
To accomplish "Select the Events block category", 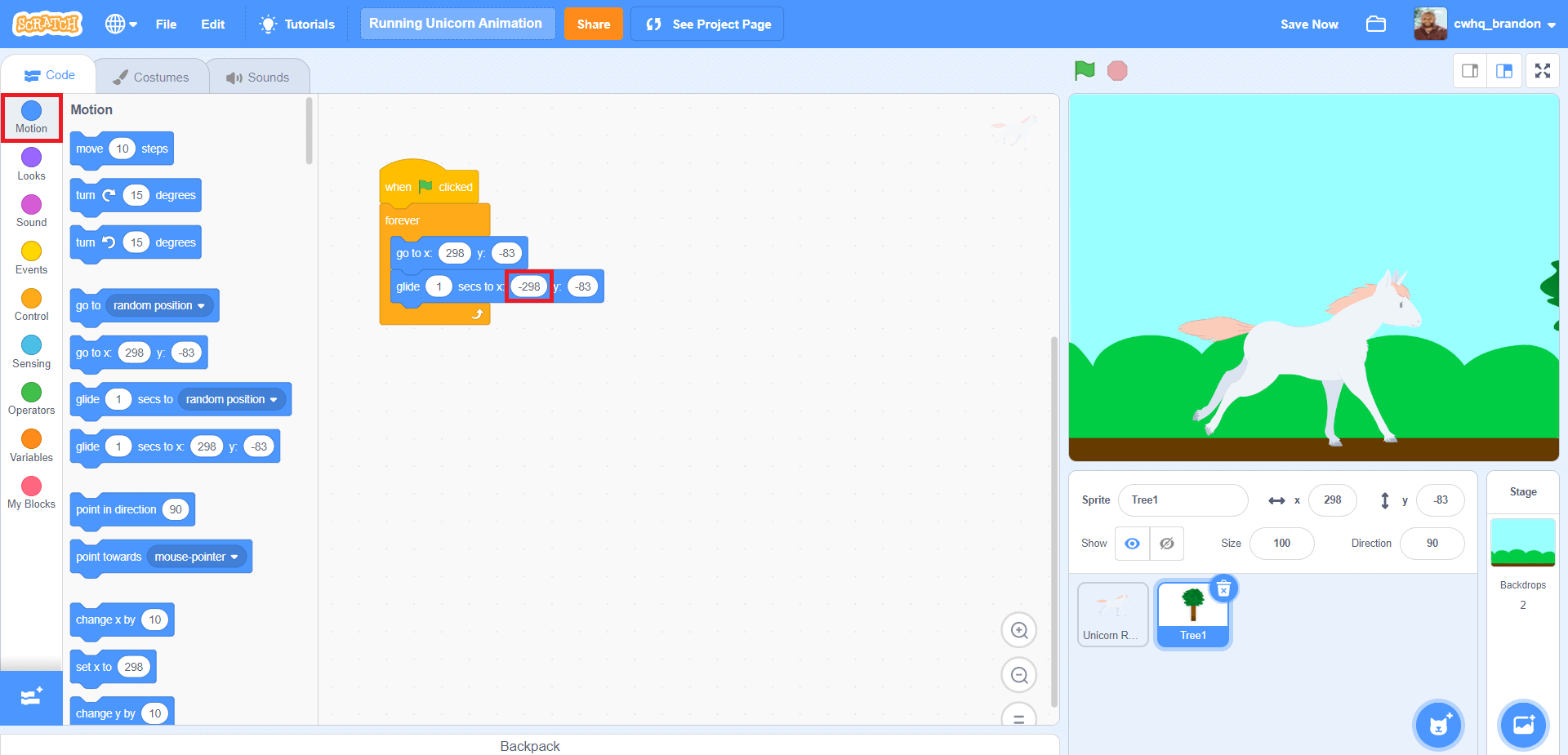I will (31, 257).
